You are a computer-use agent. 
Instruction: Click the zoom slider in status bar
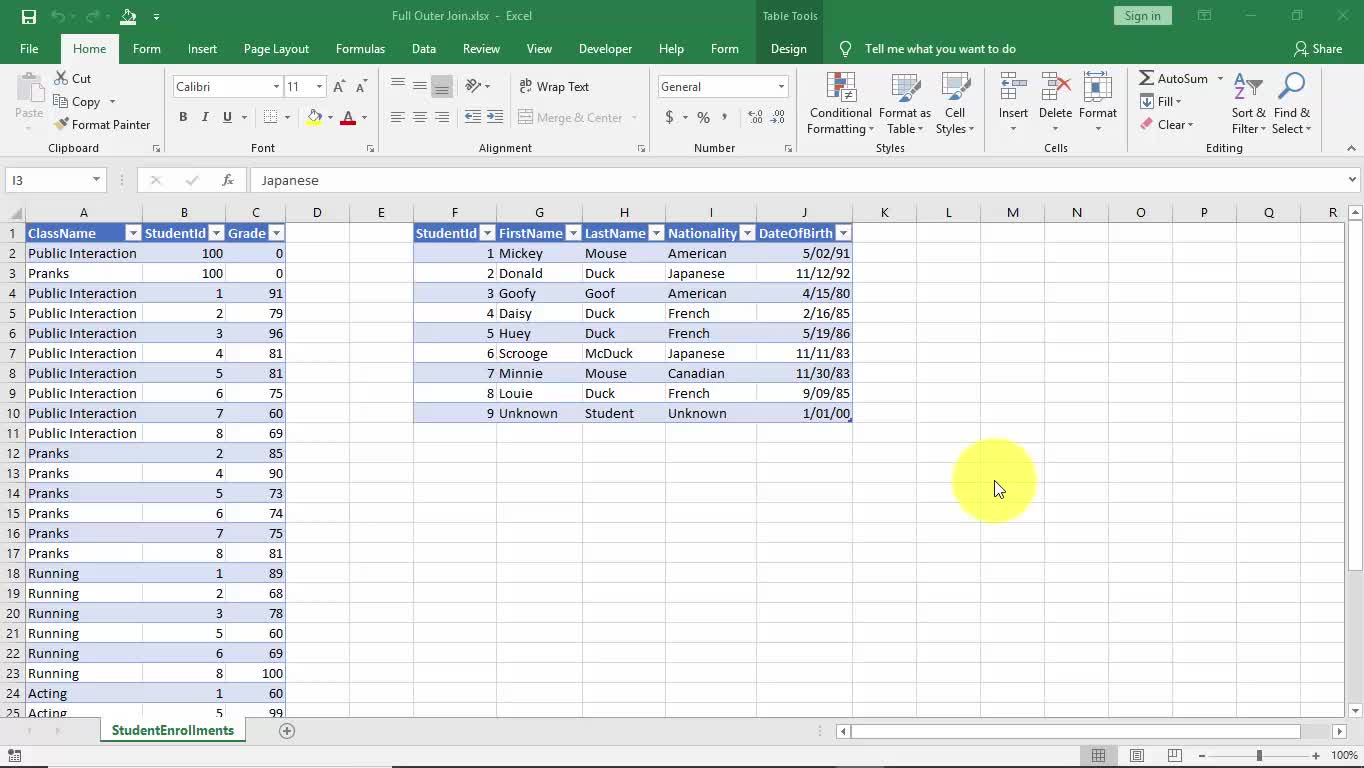click(1259, 756)
